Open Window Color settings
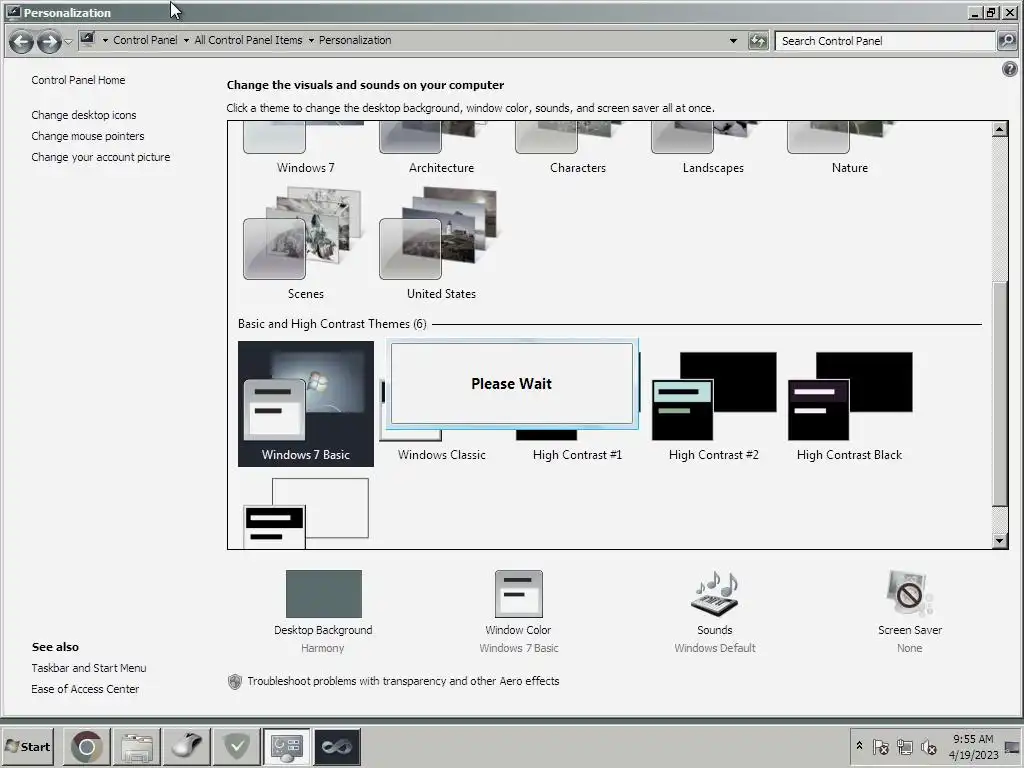The width and height of the screenshot is (1024, 768). click(519, 612)
